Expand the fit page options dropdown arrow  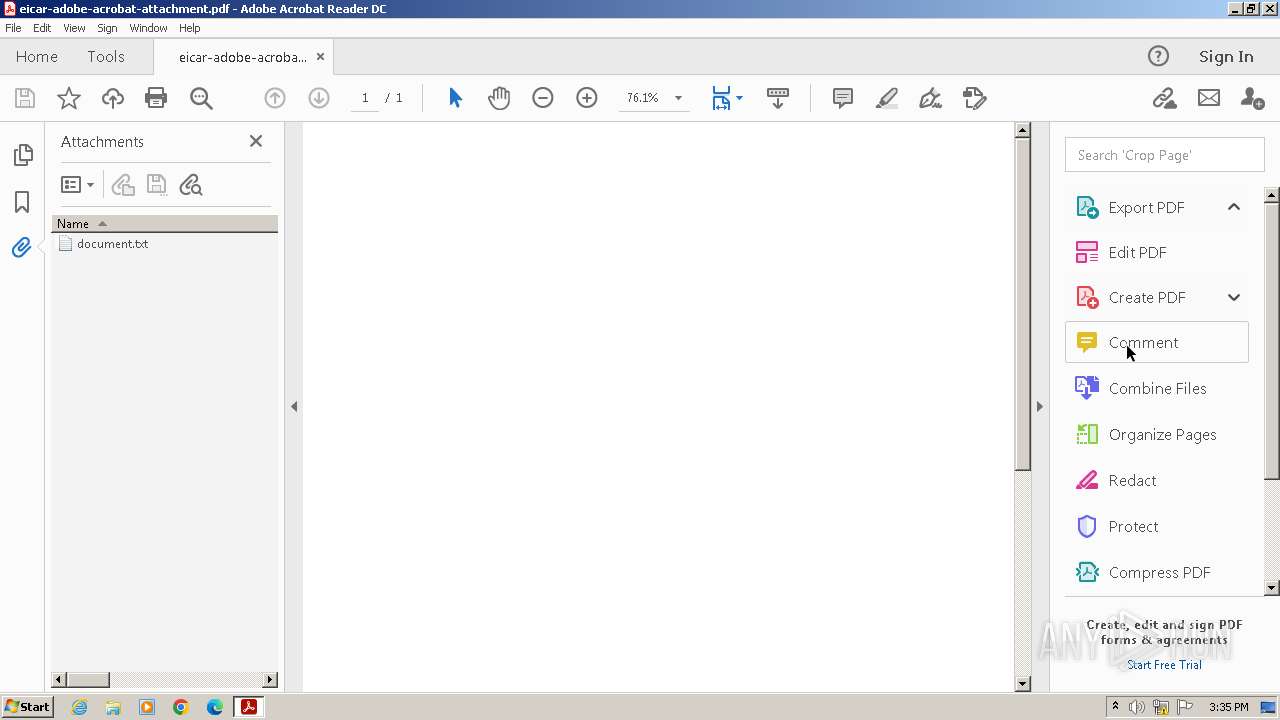(x=739, y=98)
